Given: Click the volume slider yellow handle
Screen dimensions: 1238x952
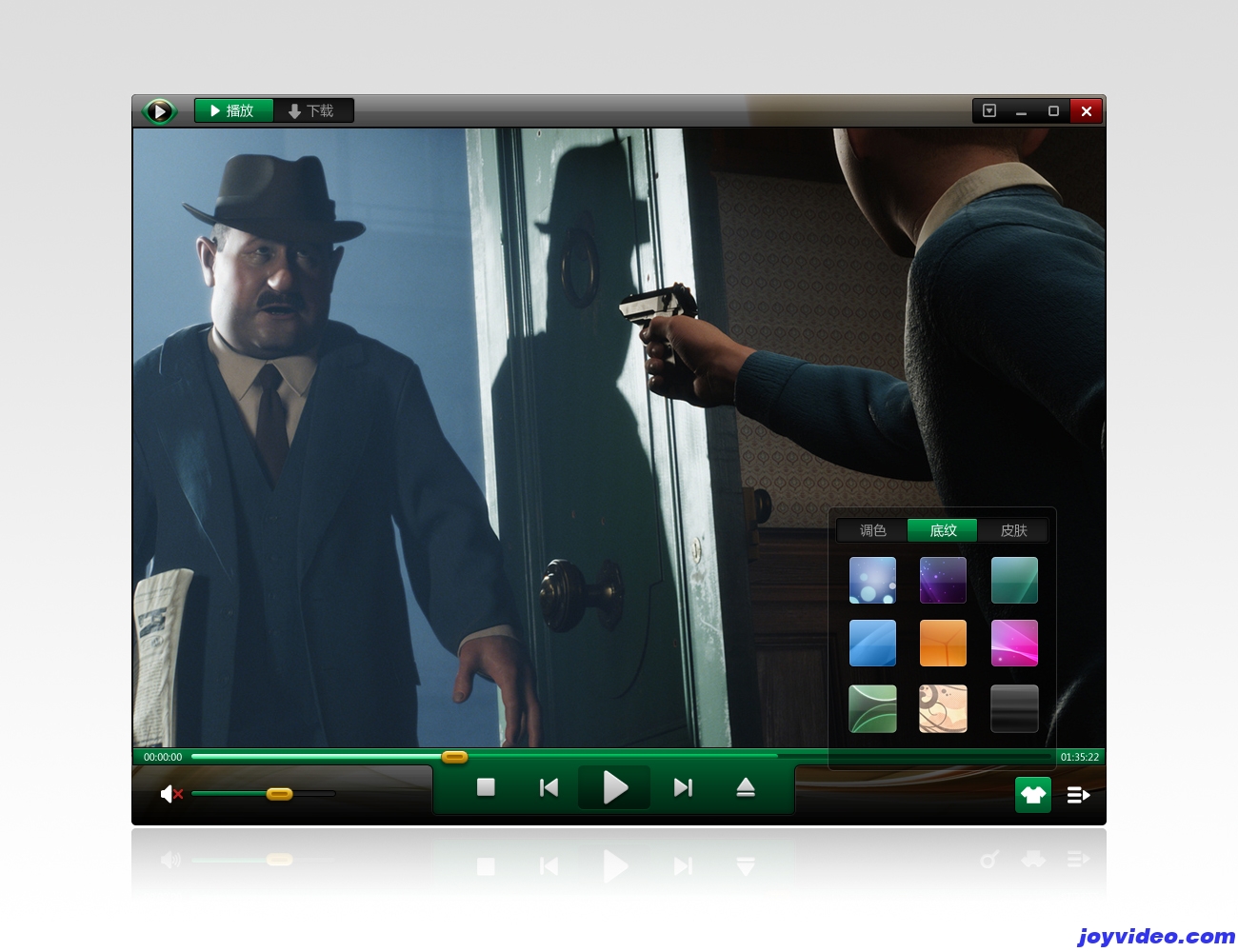Looking at the screenshot, I should coord(279,794).
